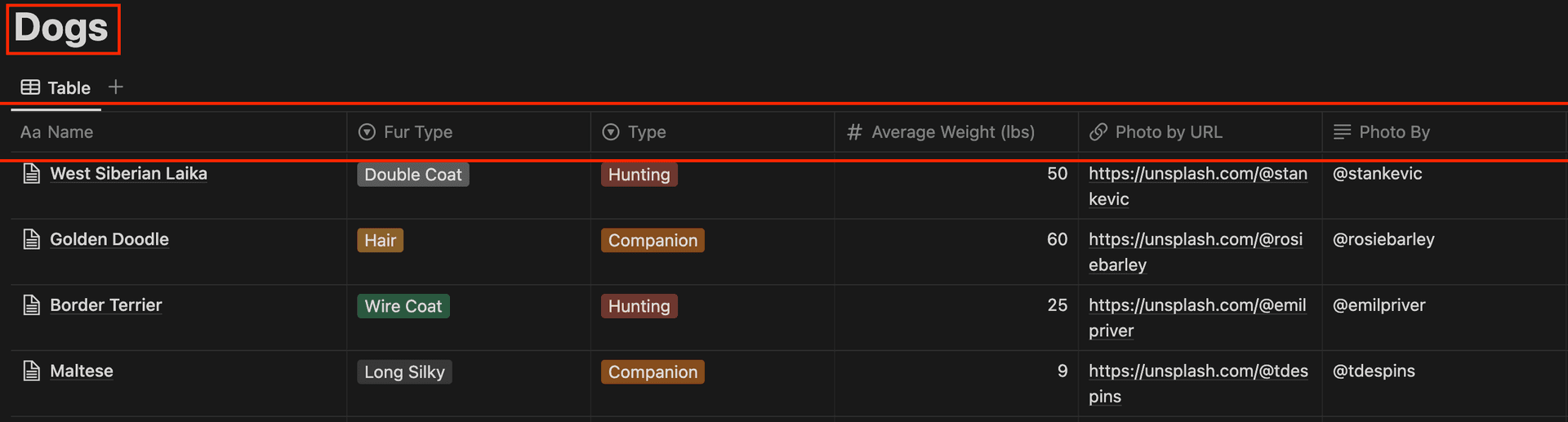Open the Fur Type column header menu
The image size is (1568, 422).
click(417, 132)
